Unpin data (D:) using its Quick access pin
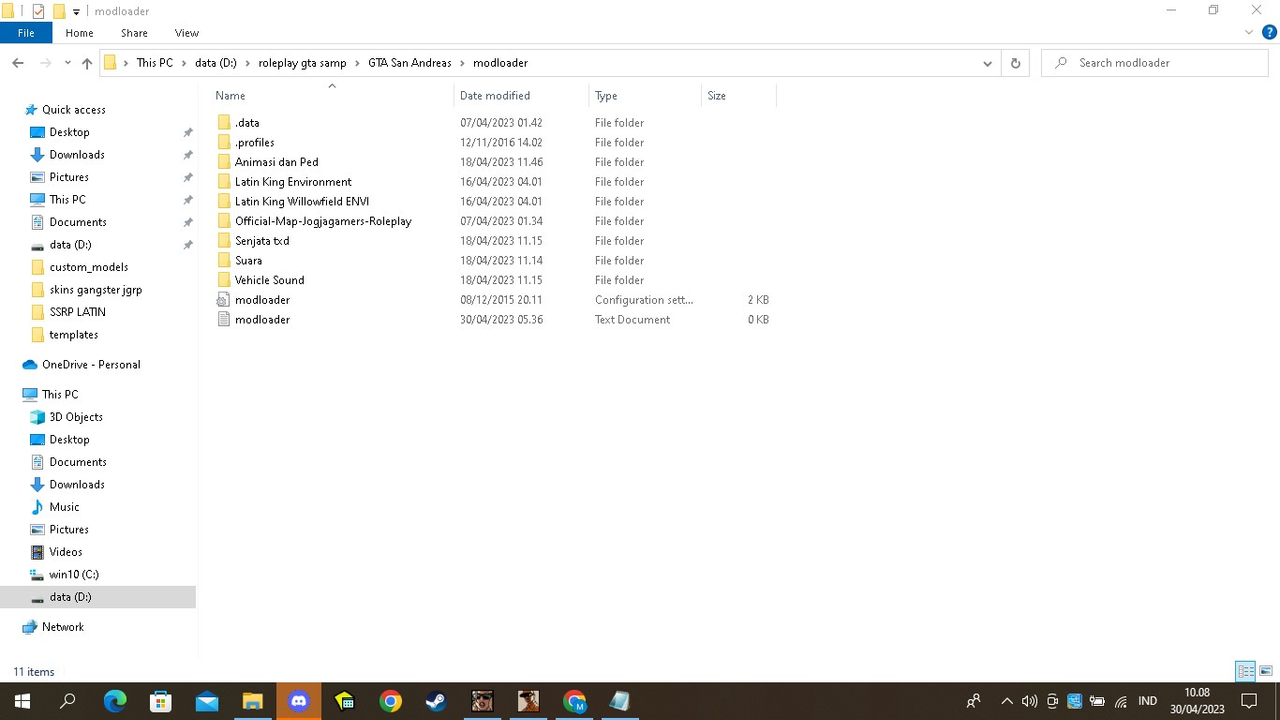Viewport: 1280px width, 720px height. click(x=188, y=245)
